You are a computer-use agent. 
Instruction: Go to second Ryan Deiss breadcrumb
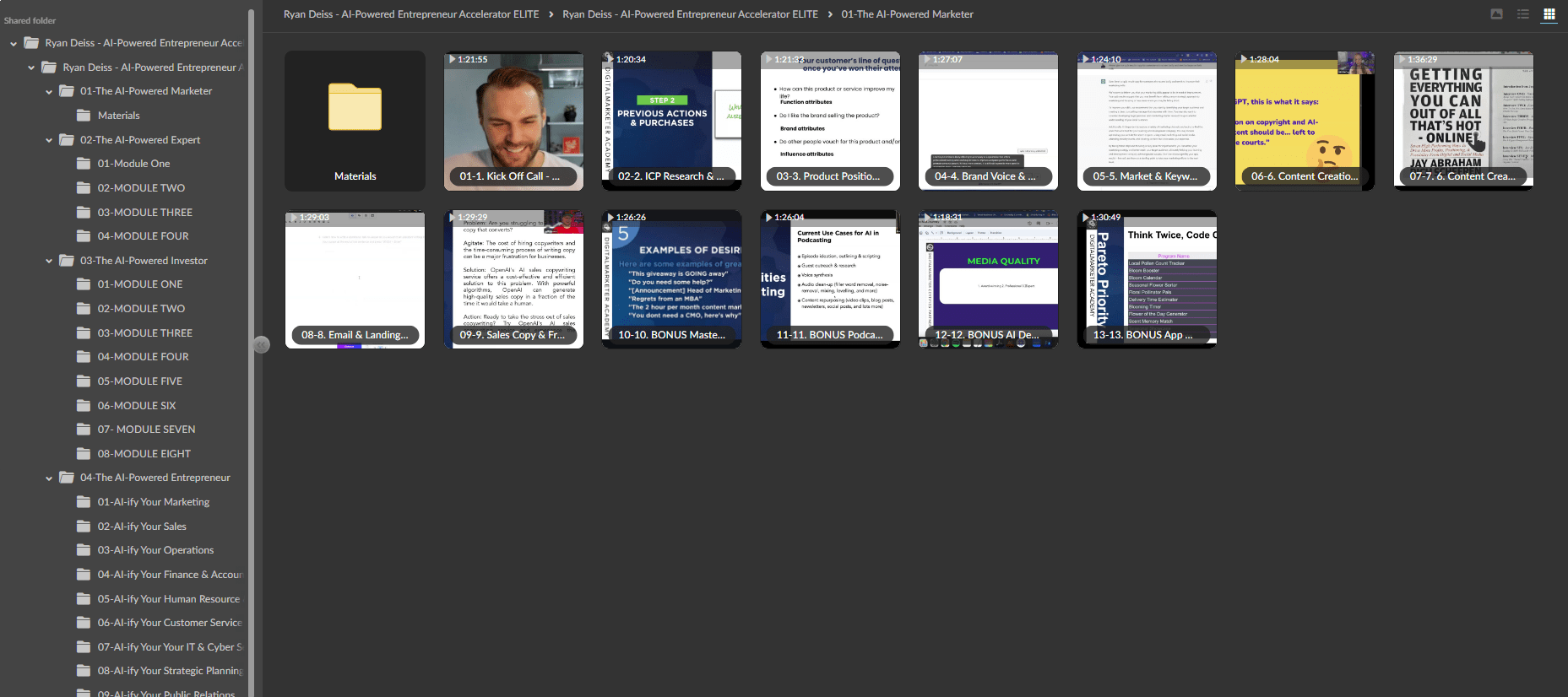point(690,14)
